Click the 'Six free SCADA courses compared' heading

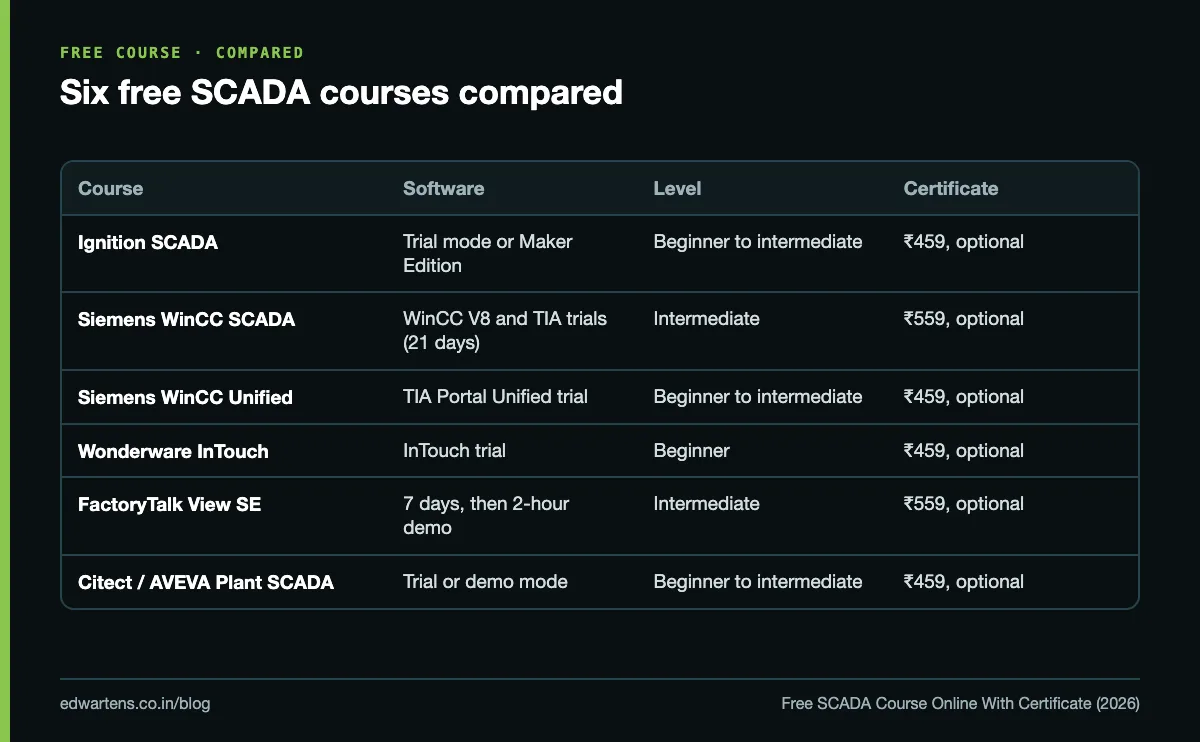click(x=341, y=92)
